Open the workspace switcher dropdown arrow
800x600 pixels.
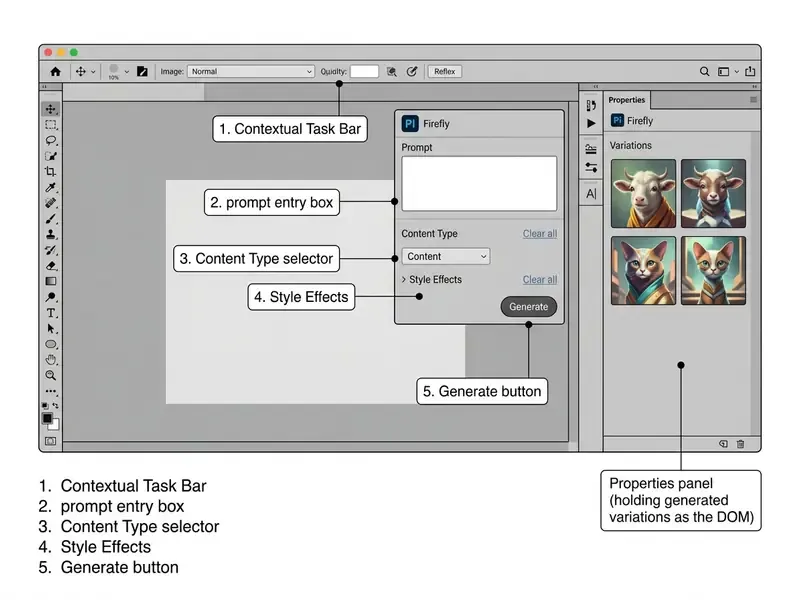[x=736, y=72]
